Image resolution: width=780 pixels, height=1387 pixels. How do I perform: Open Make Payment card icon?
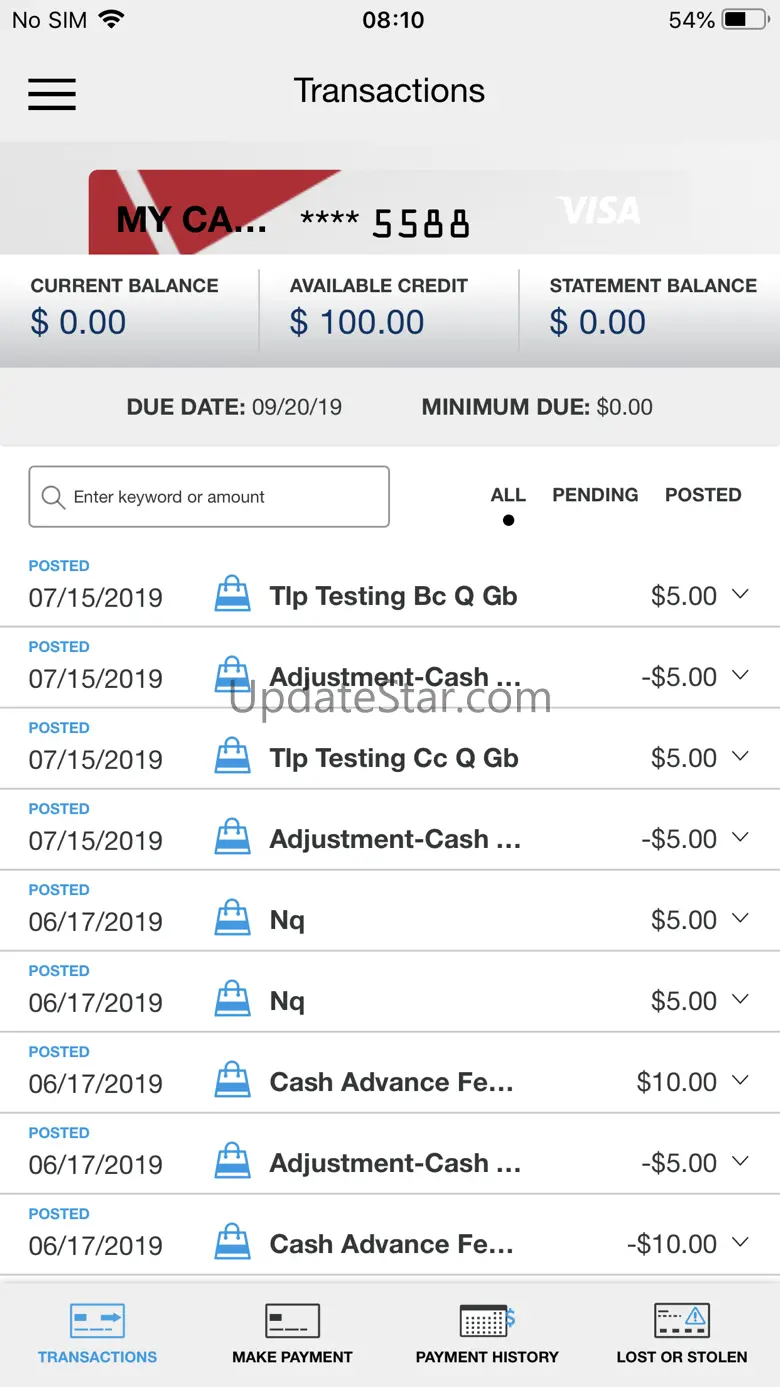(x=292, y=1320)
